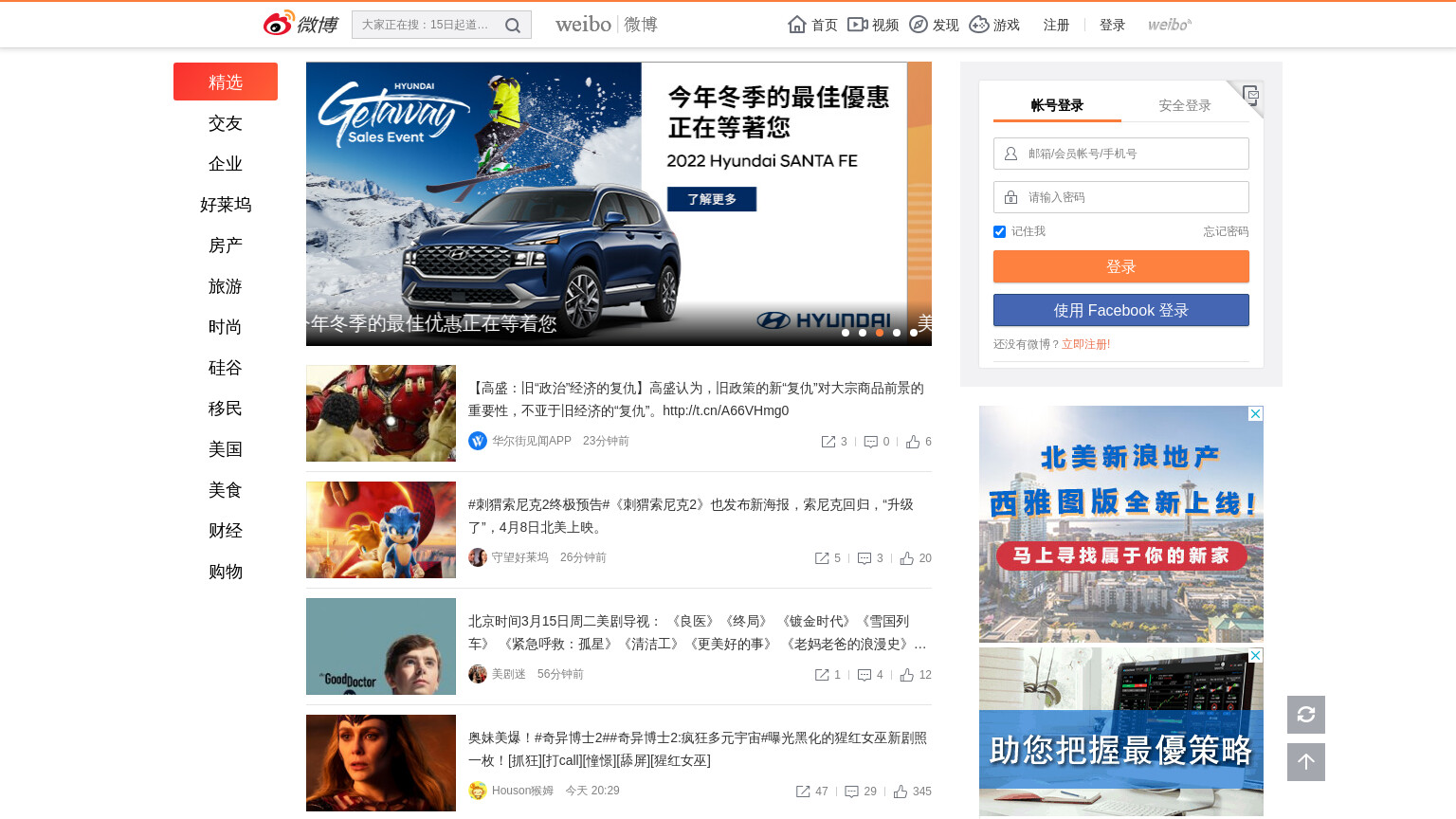Like the 奇异博士2 post

pos(901,792)
